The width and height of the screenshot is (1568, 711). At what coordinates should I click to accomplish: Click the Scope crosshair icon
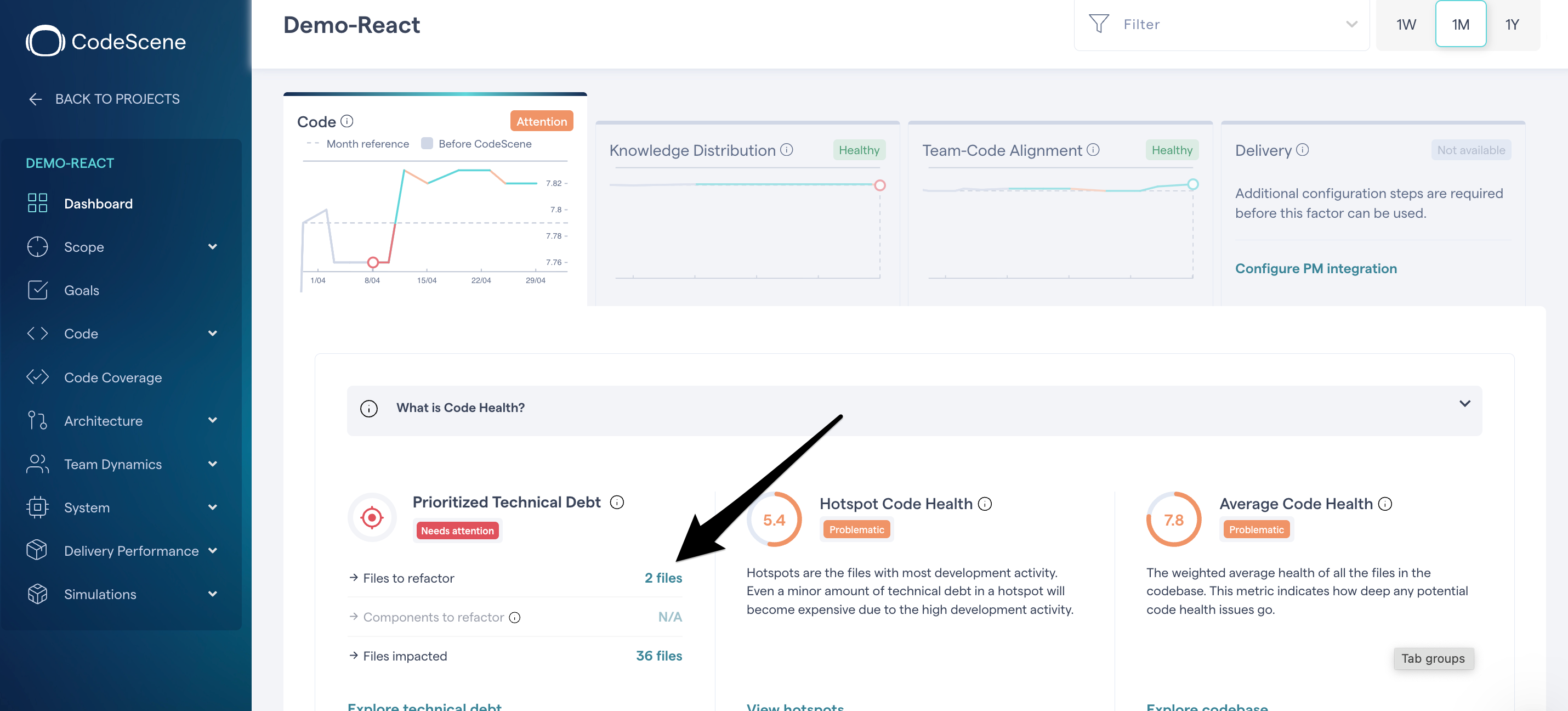point(37,247)
